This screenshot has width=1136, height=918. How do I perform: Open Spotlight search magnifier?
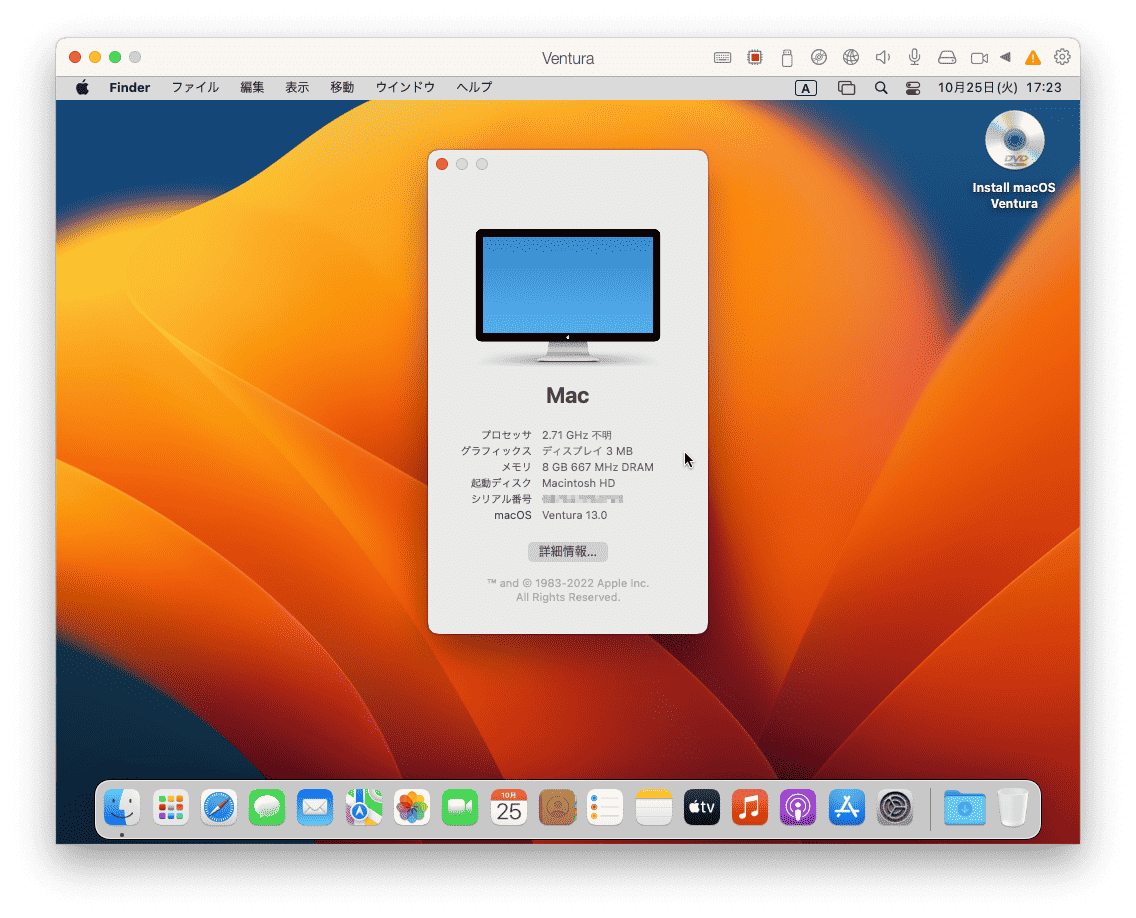coord(880,88)
